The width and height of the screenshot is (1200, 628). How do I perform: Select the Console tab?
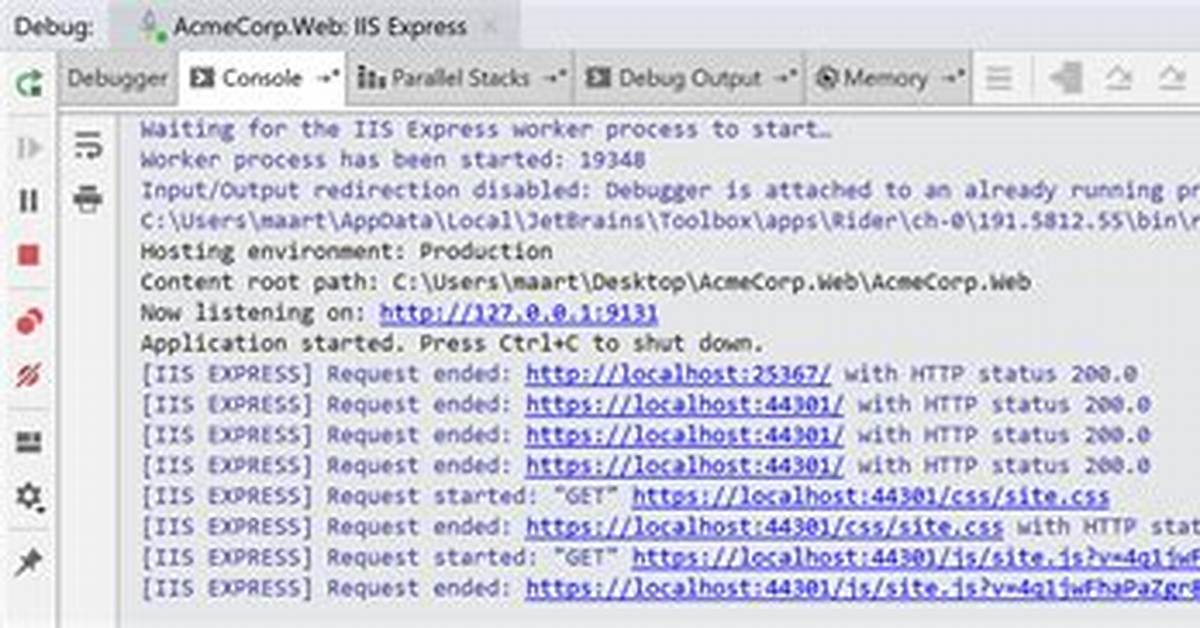point(262,78)
